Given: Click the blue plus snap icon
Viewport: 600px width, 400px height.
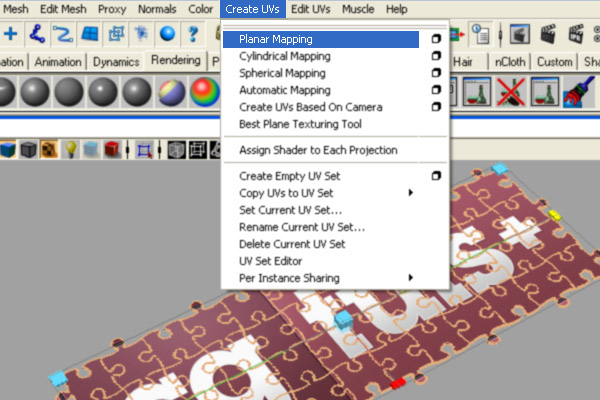Looking at the screenshot, I should click(11, 34).
